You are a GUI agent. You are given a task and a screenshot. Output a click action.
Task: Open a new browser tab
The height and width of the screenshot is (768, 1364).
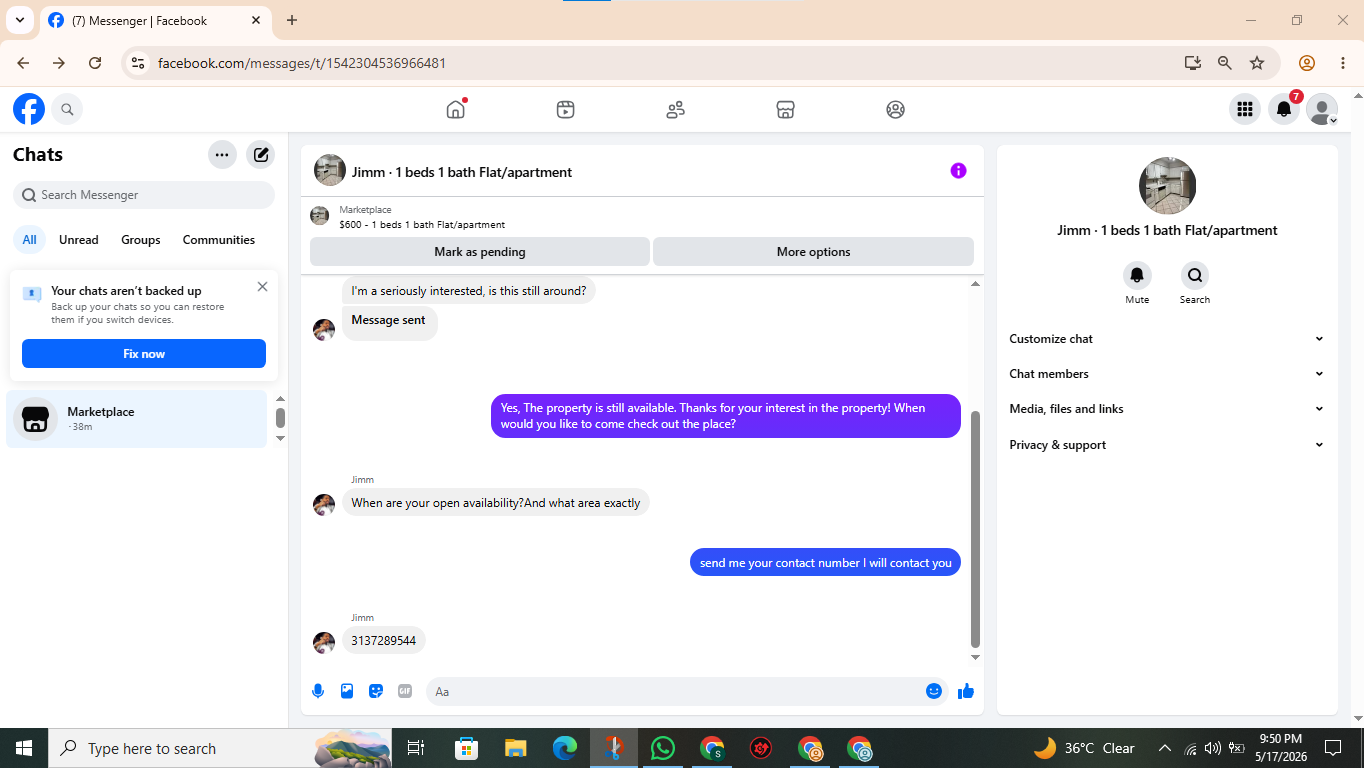(x=292, y=20)
